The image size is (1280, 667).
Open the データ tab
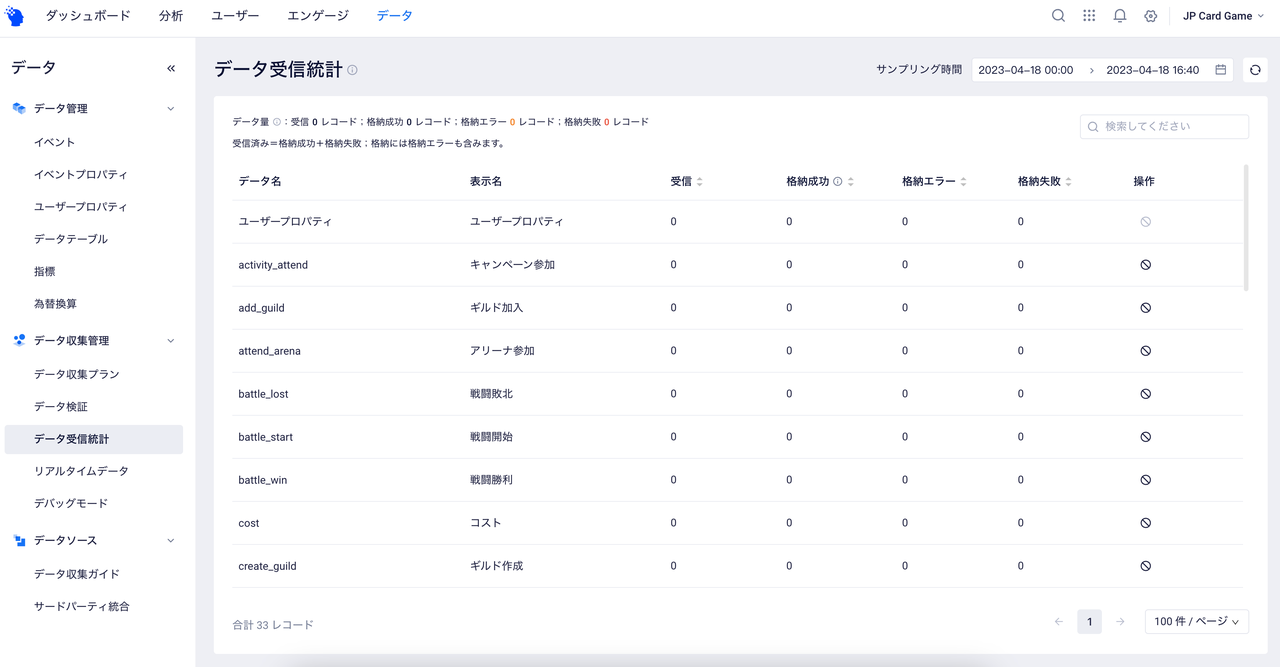[395, 16]
